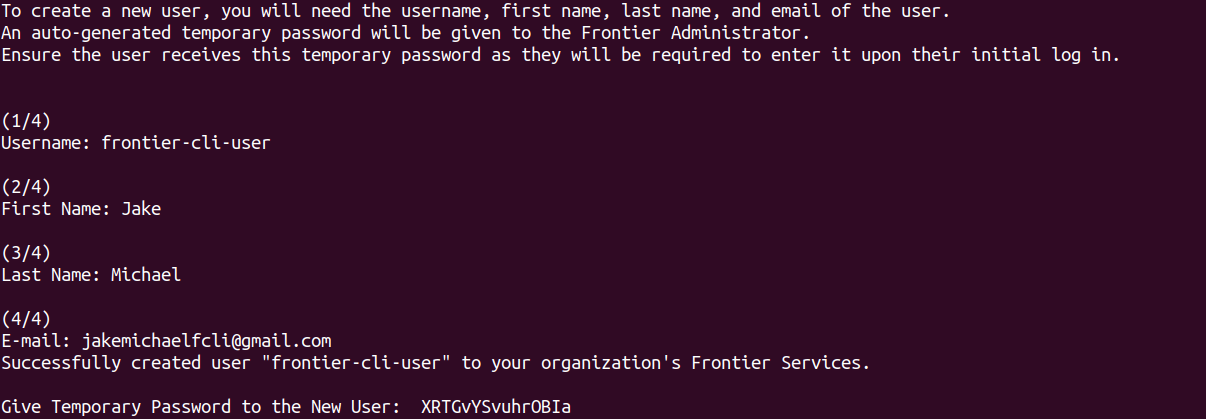Image resolution: width=1206 pixels, height=419 pixels.
Task: Click the first name value Jake
Action: pos(141,209)
